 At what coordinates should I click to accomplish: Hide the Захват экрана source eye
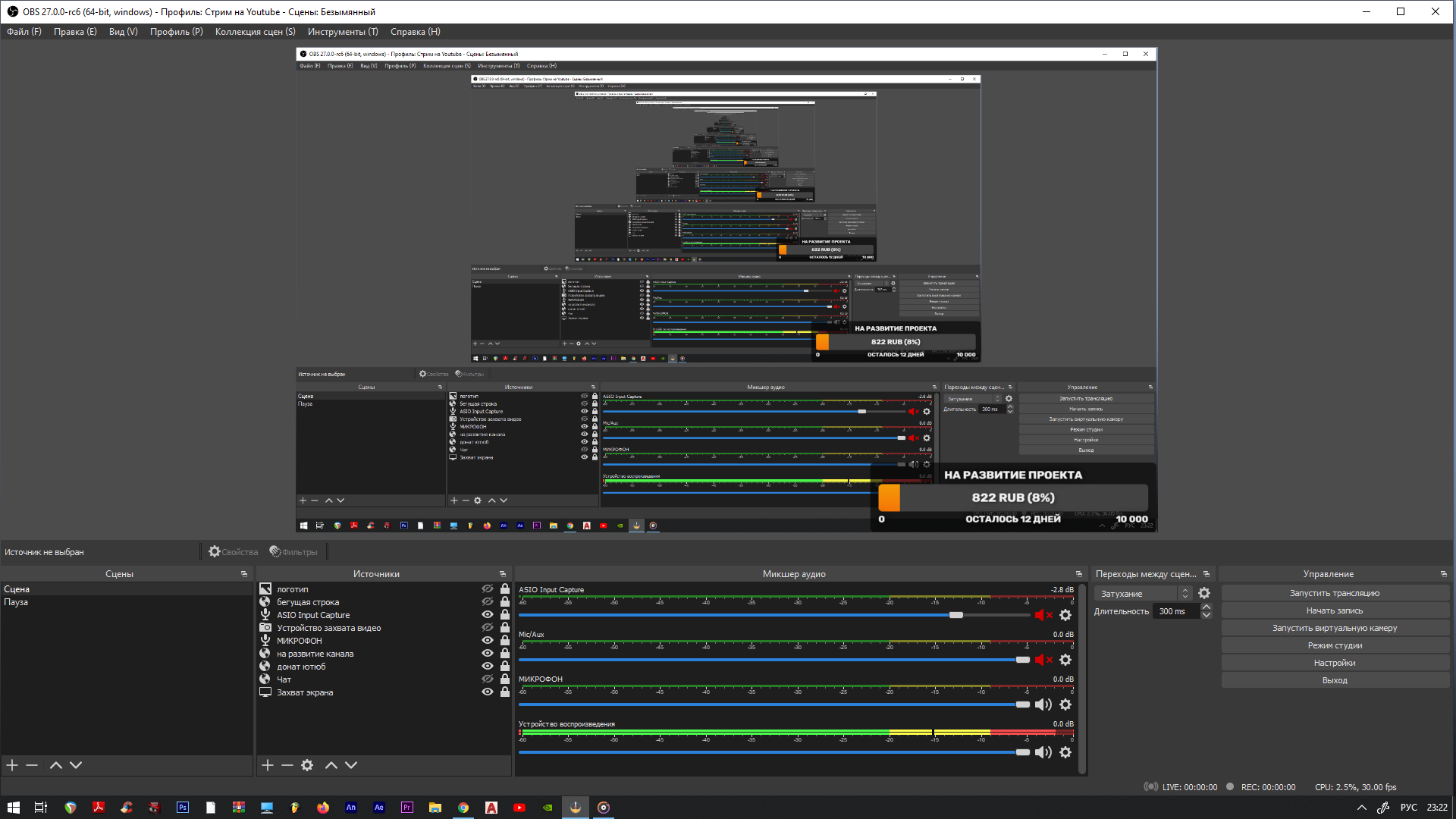click(x=488, y=692)
